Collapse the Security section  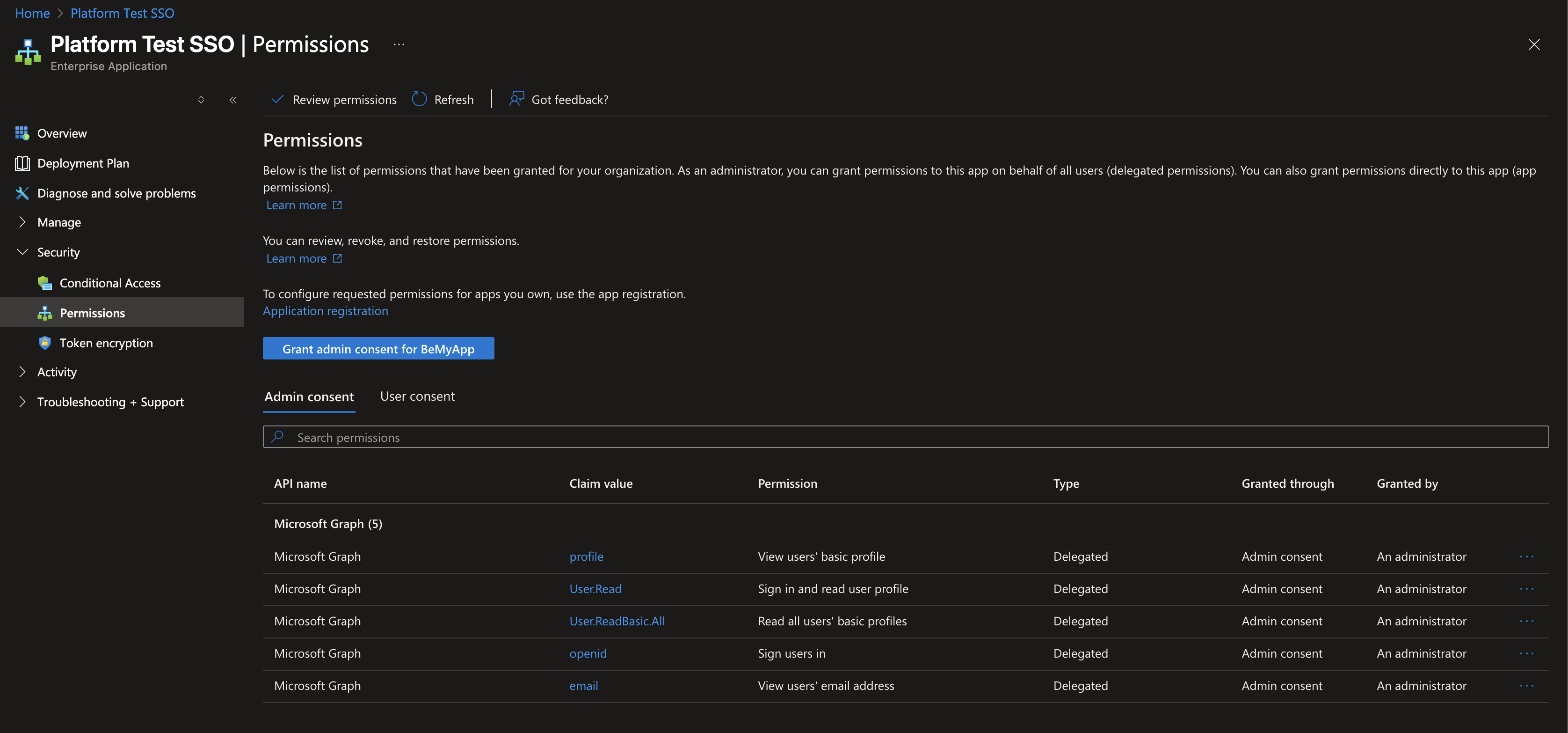click(22, 252)
